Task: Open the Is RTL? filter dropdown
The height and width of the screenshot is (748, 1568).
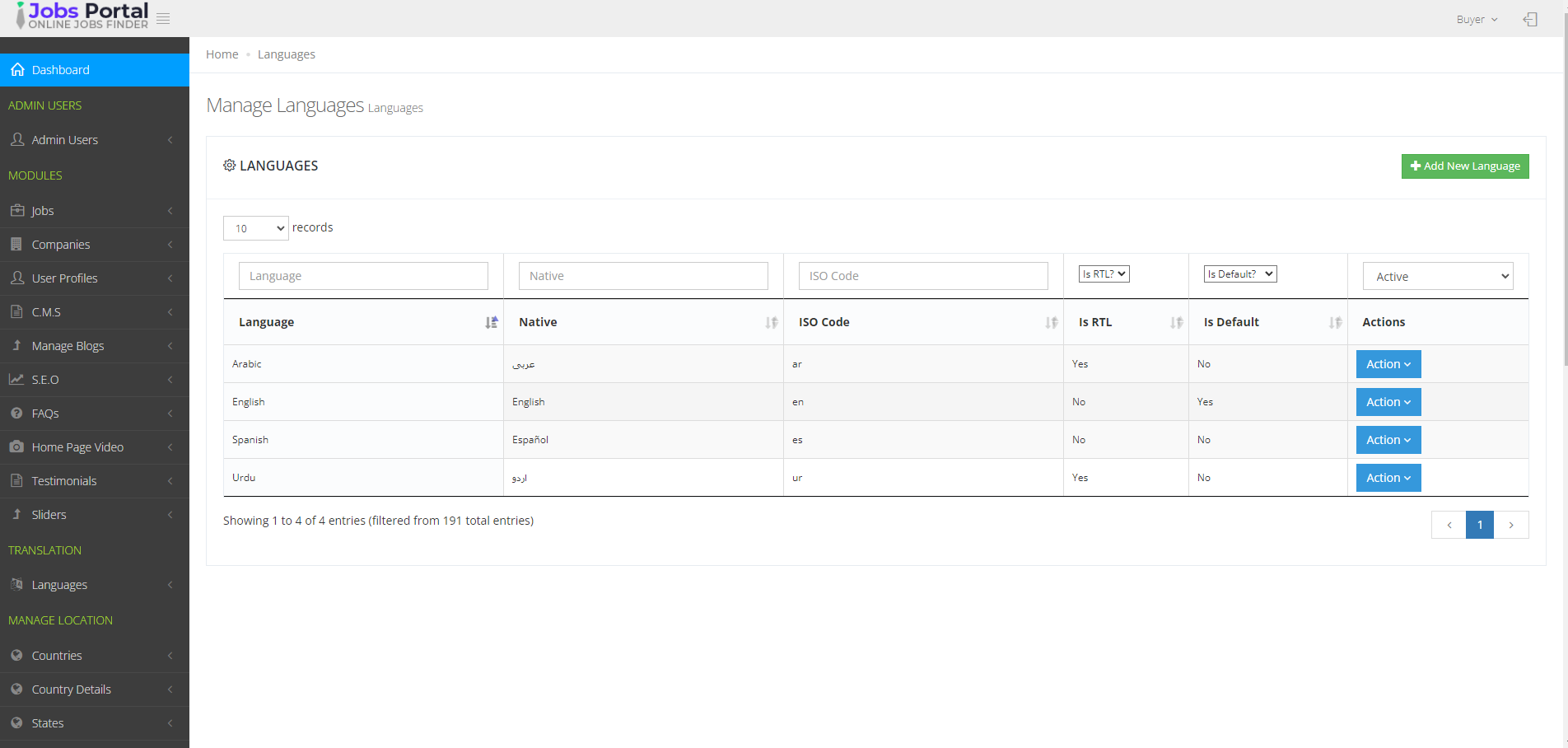Action: 1104,274
